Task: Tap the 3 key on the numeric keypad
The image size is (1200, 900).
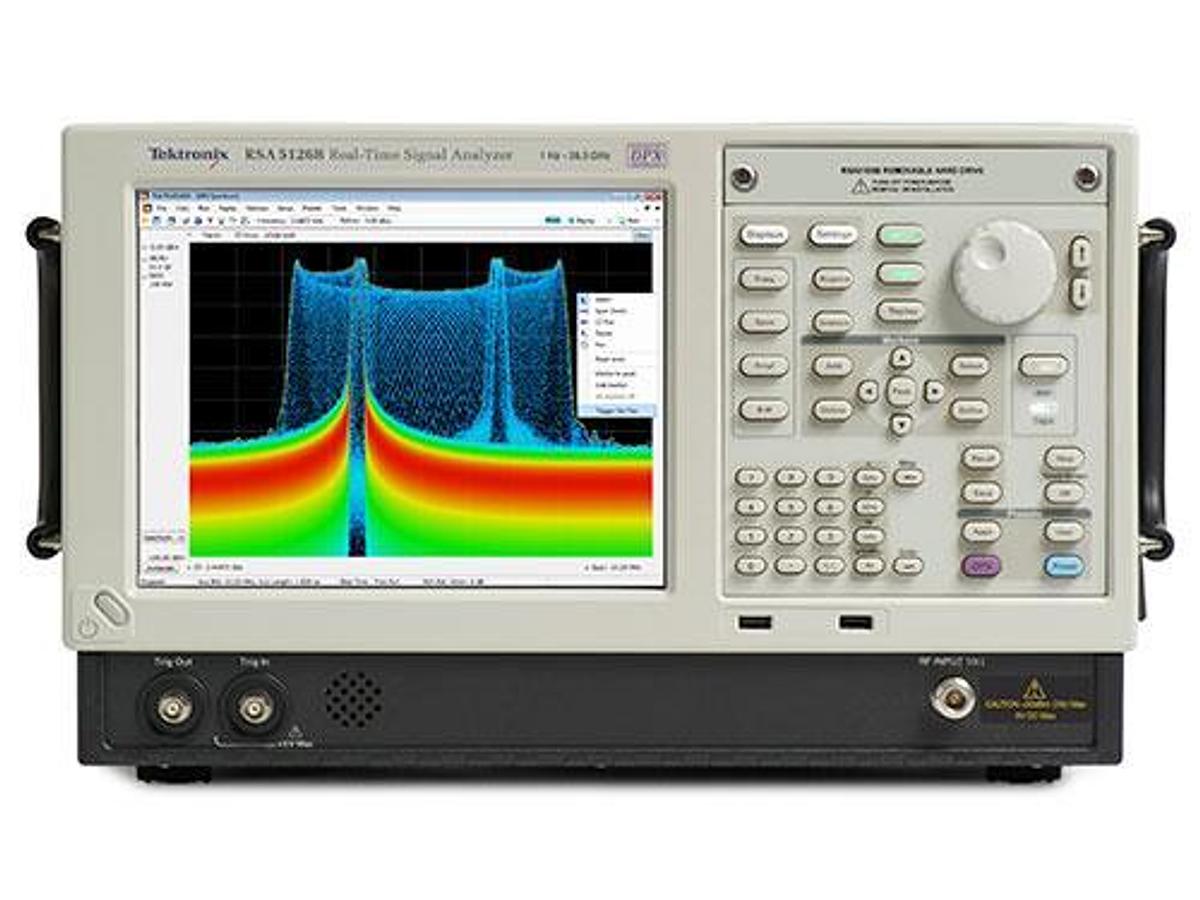Action: tap(829, 535)
